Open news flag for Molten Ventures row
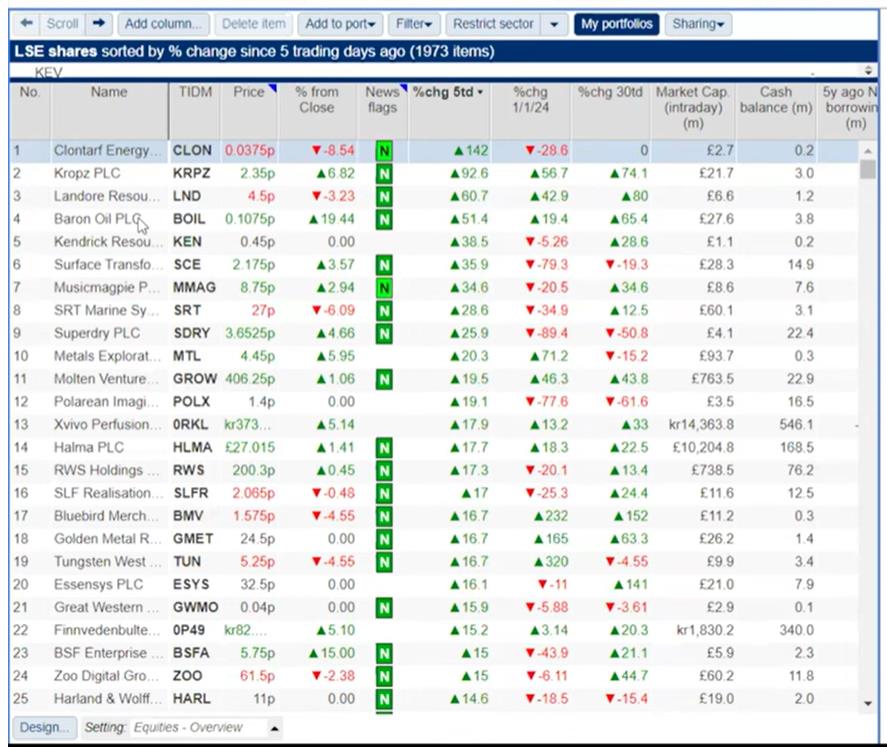 384,379
